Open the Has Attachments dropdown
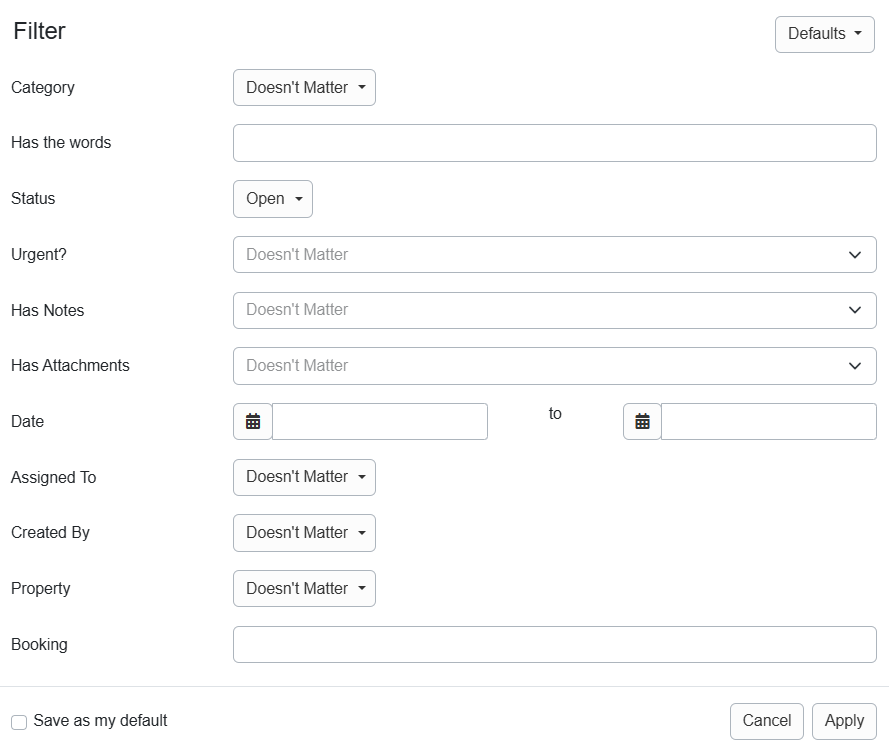 tap(554, 365)
